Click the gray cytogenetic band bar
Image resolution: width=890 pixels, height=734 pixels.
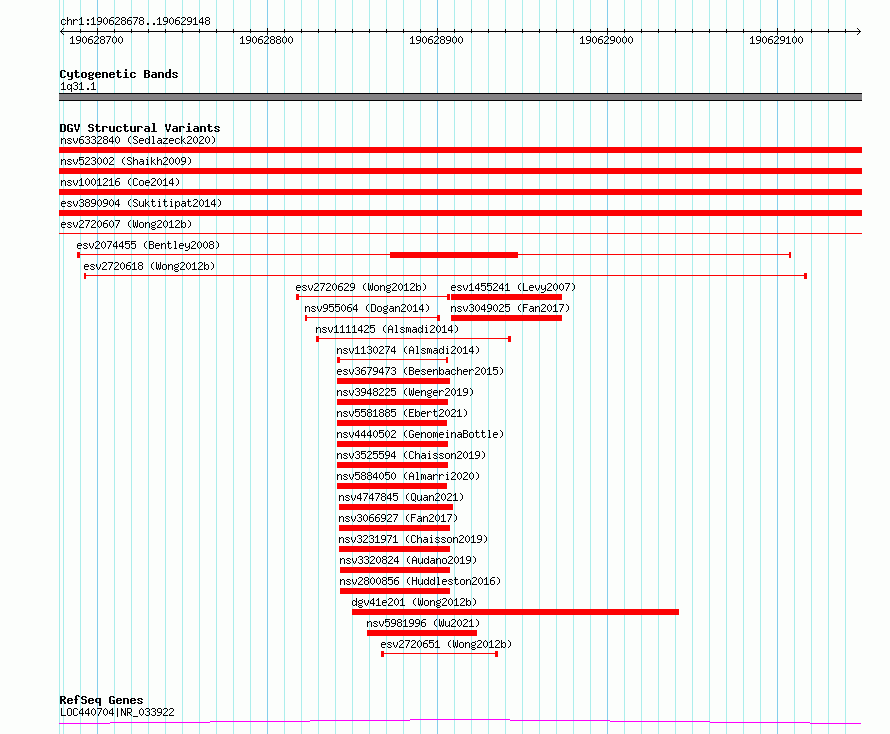pyautogui.click(x=460, y=97)
